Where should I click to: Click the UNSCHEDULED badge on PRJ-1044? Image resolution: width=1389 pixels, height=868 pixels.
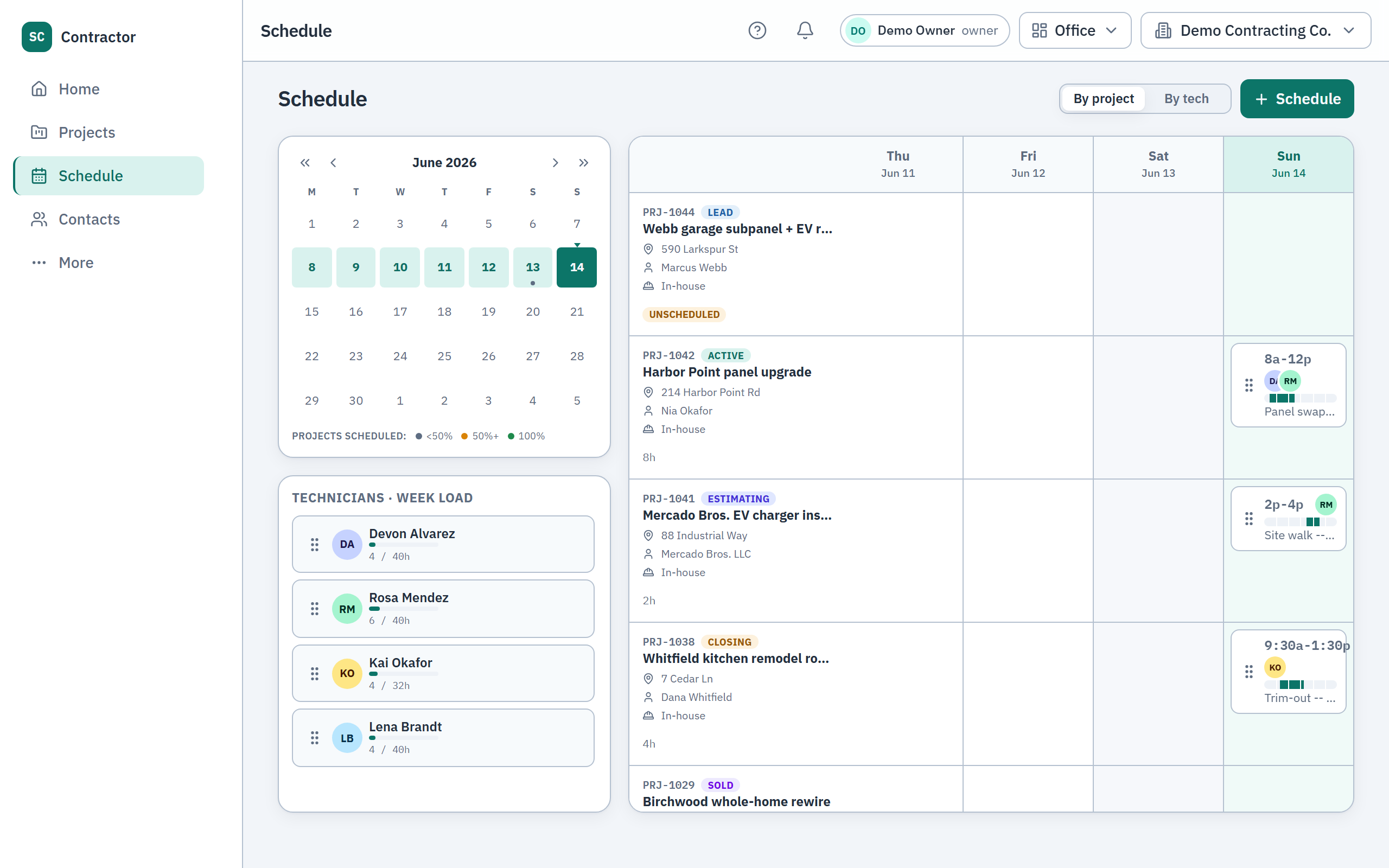(x=684, y=315)
